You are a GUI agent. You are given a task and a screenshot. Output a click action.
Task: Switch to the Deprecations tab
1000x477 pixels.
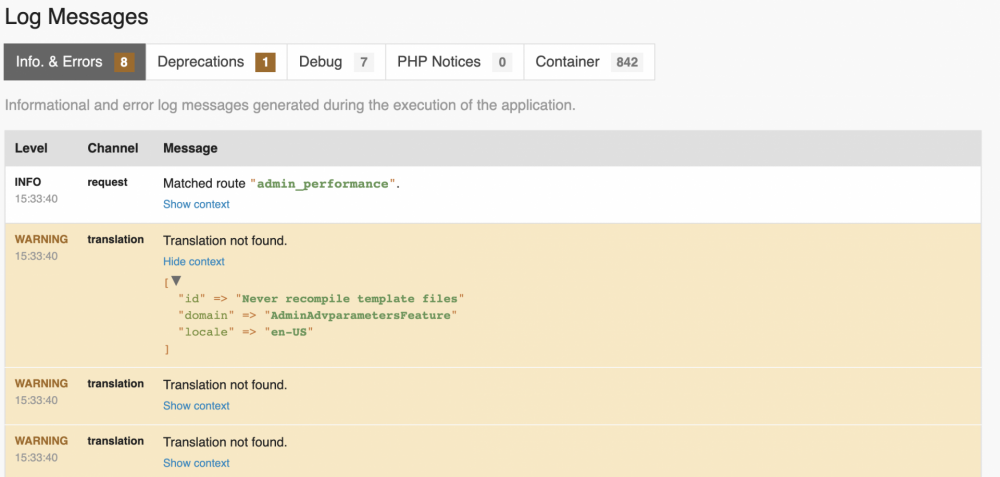pos(200,62)
